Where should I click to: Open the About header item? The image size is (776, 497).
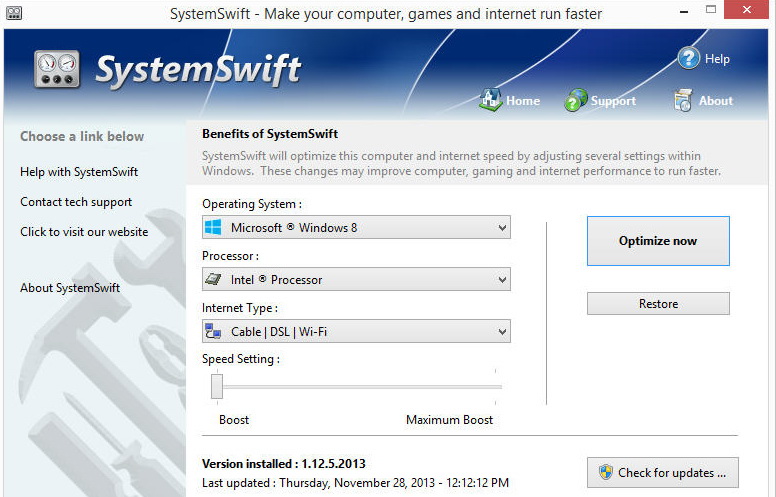pyautogui.click(x=716, y=100)
